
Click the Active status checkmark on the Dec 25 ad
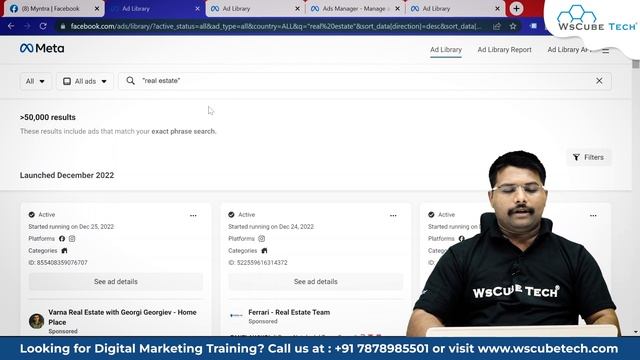point(32,215)
